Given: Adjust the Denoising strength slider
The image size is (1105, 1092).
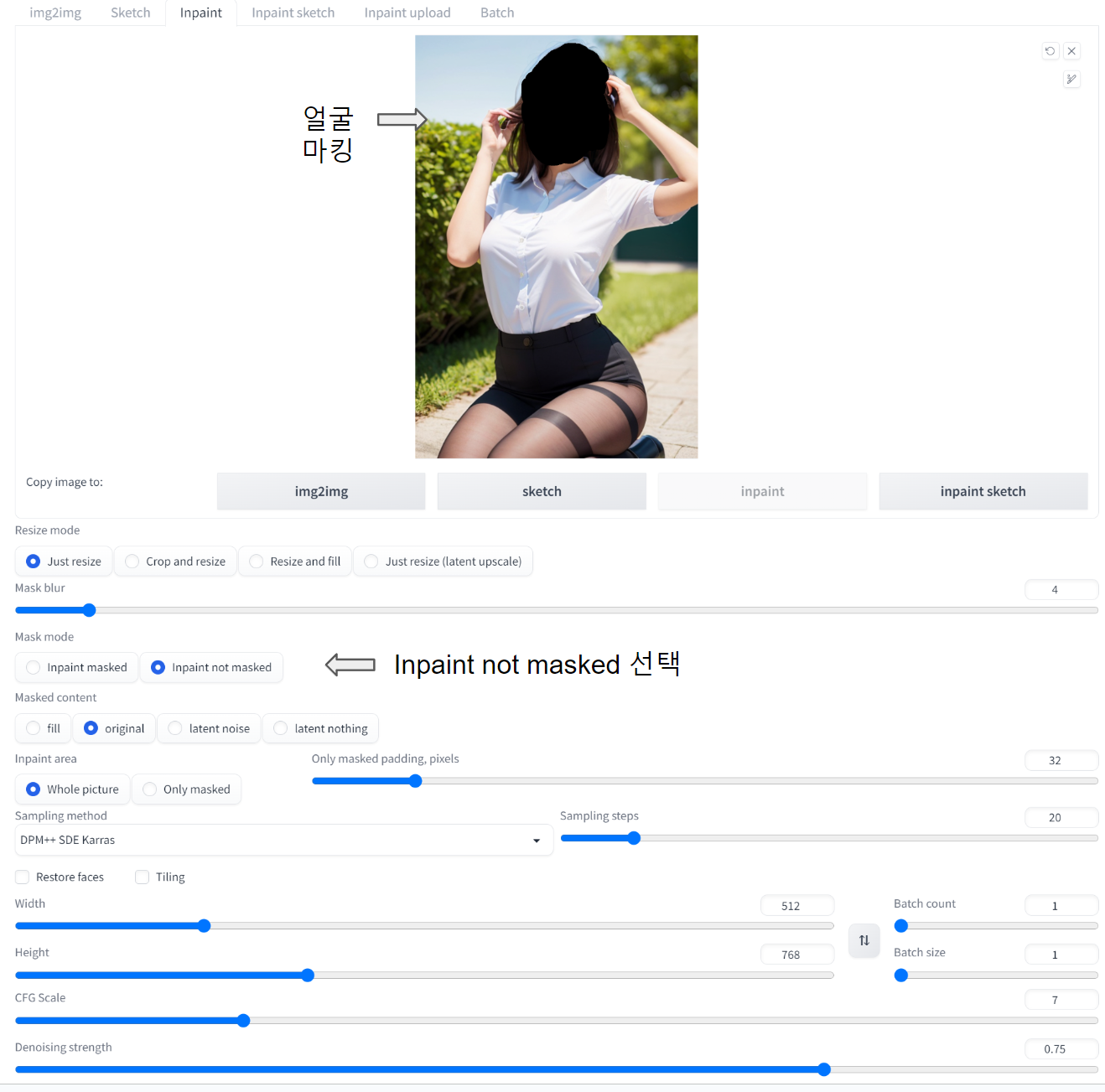Looking at the screenshot, I should 557,1069.
